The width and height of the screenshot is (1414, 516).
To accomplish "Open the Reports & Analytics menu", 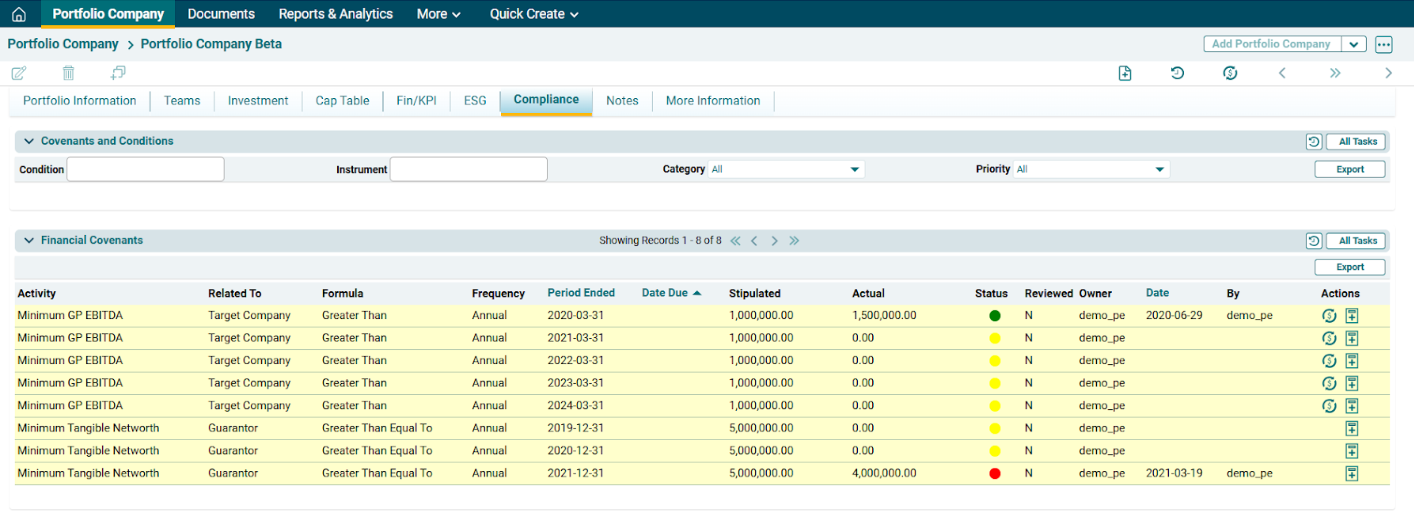I will [335, 14].
